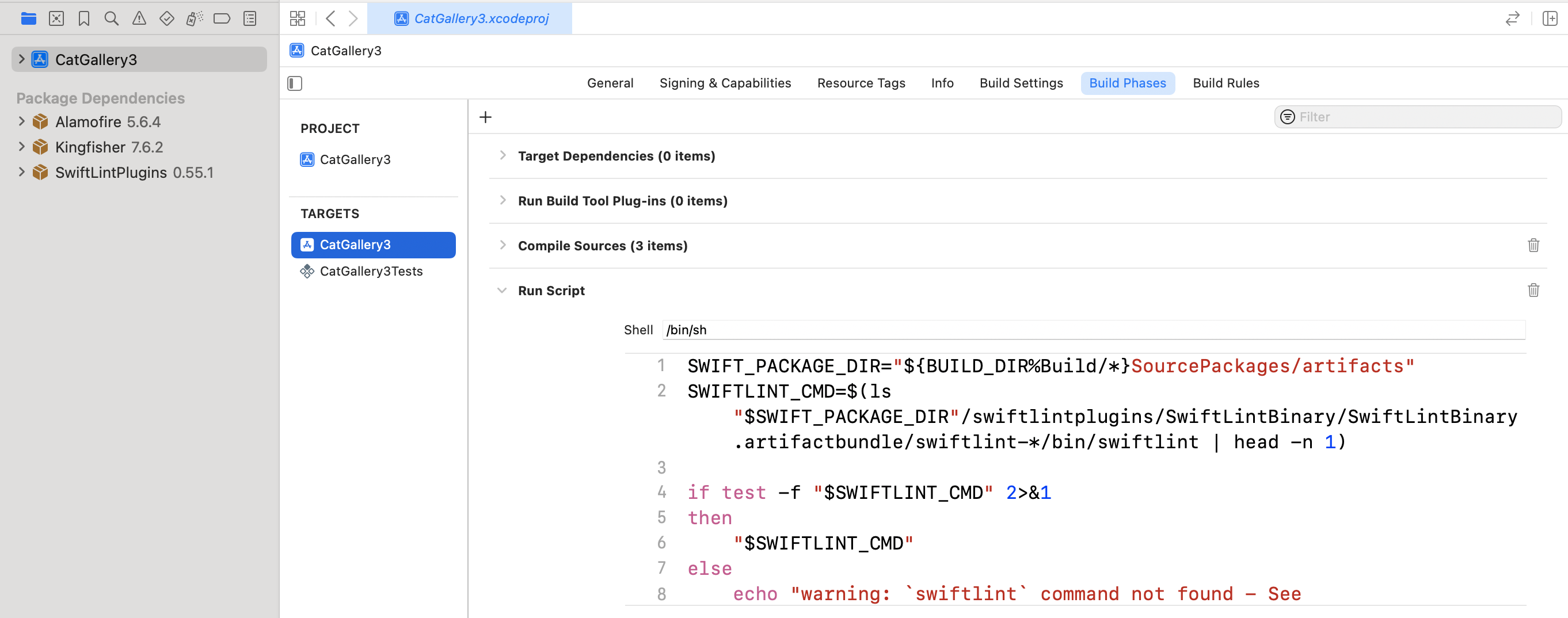Open the Test navigator diamond icon
The image size is (1568, 618).
[x=167, y=19]
